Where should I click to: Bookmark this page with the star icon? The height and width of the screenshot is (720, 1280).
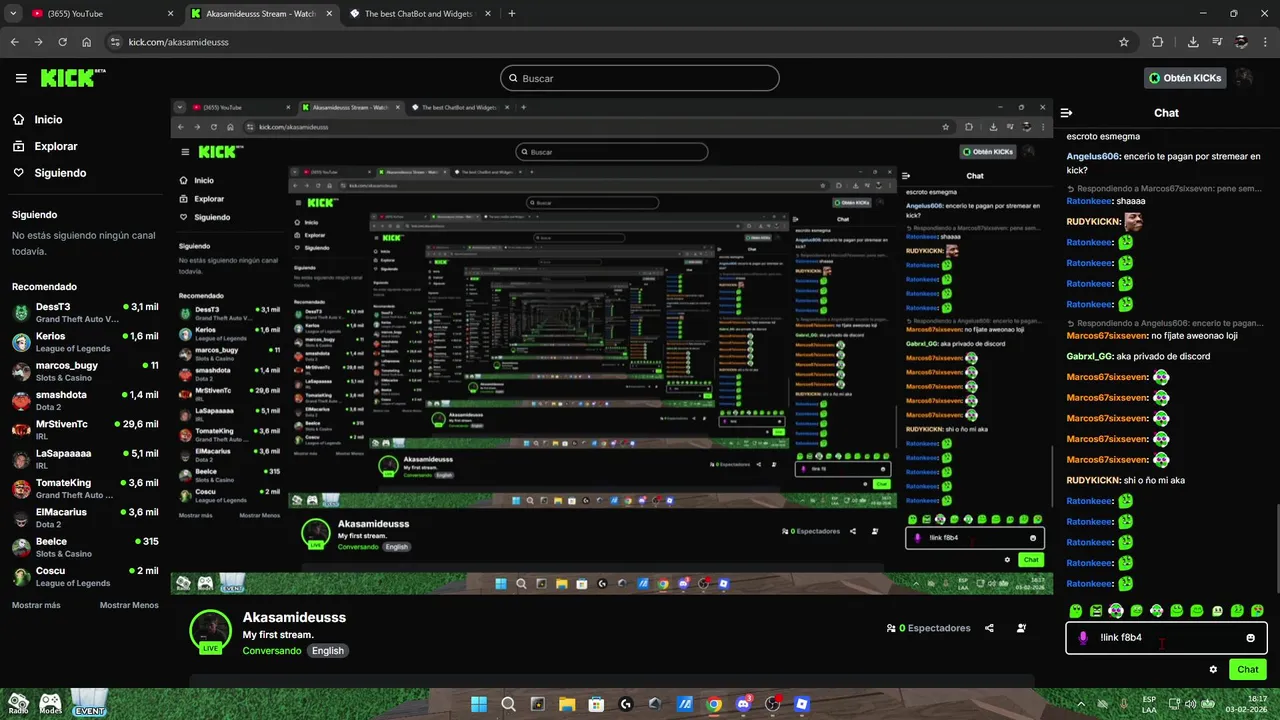pyautogui.click(x=1124, y=42)
